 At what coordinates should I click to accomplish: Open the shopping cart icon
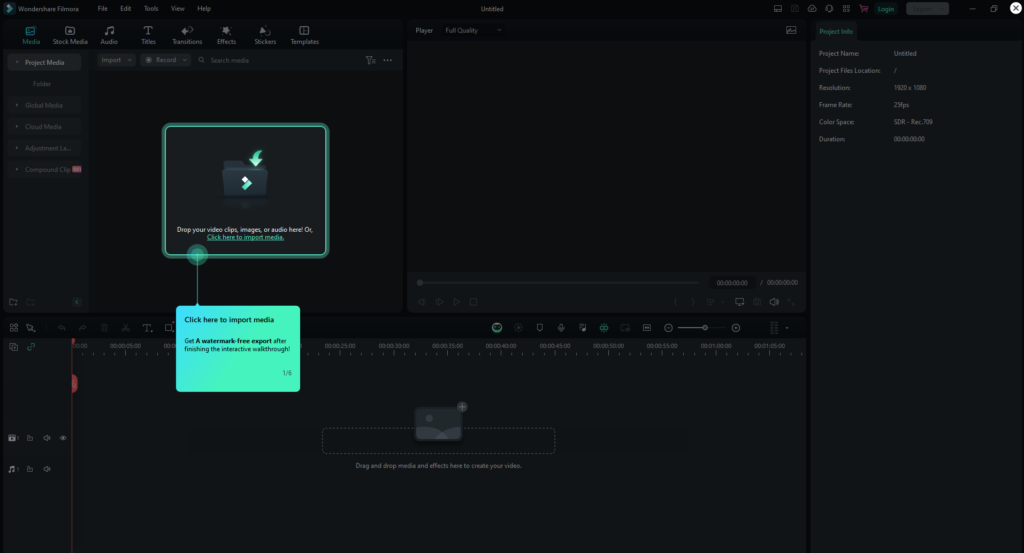[x=863, y=9]
